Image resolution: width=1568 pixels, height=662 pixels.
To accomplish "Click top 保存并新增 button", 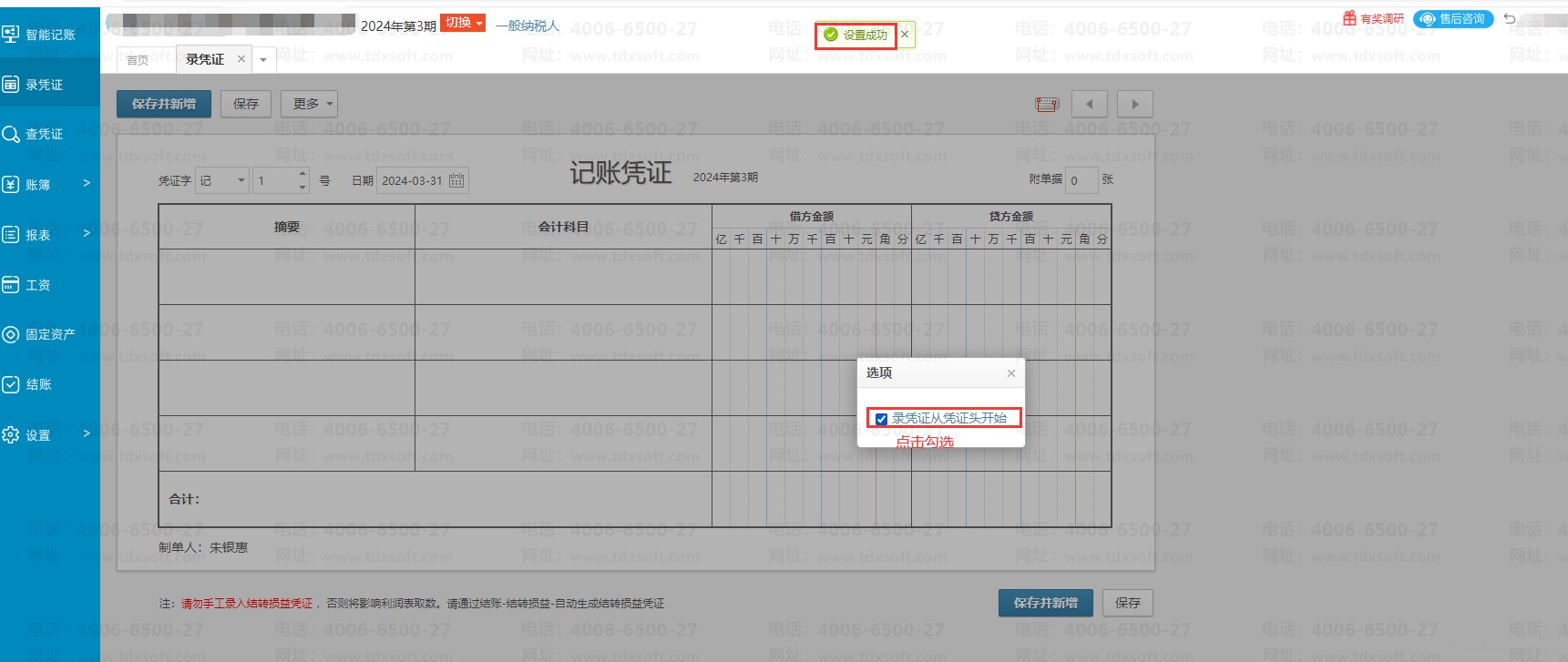I will pyautogui.click(x=163, y=104).
